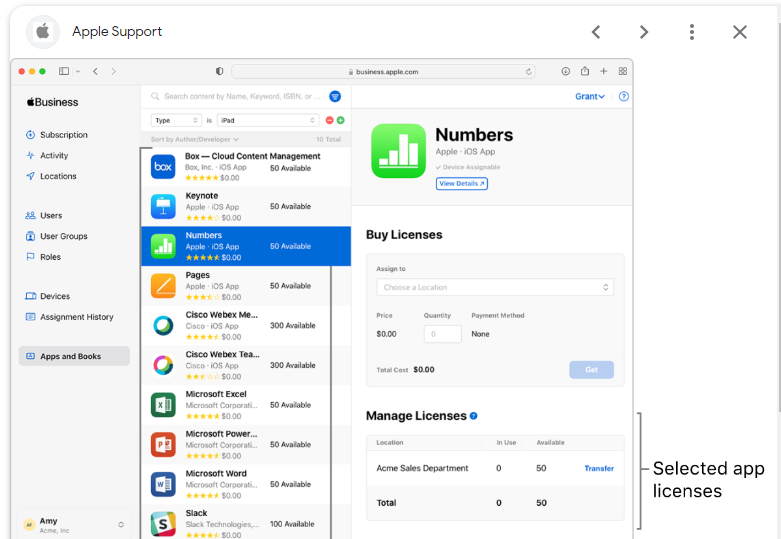781x539 pixels.
Task: Close the Apple Support viewer
Action: [x=740, y=32]
